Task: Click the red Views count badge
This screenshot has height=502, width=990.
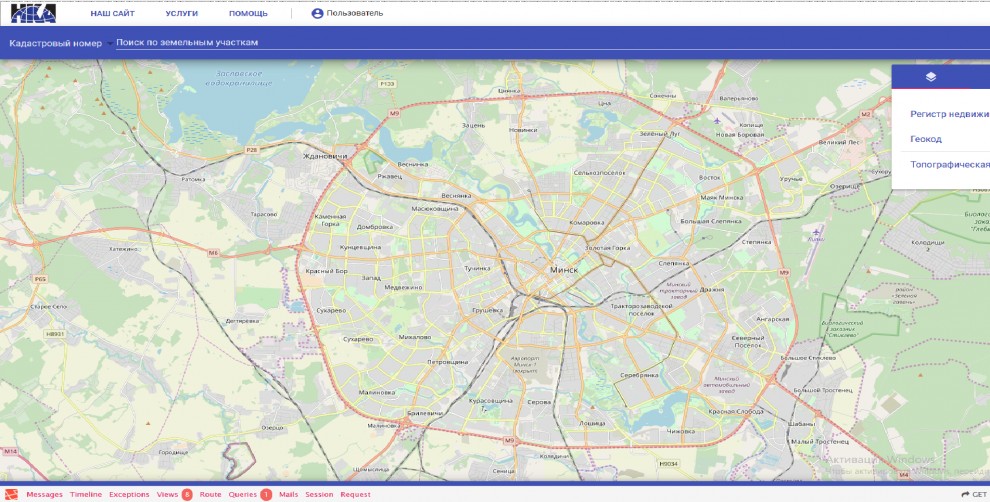Action: pos(187,494)
